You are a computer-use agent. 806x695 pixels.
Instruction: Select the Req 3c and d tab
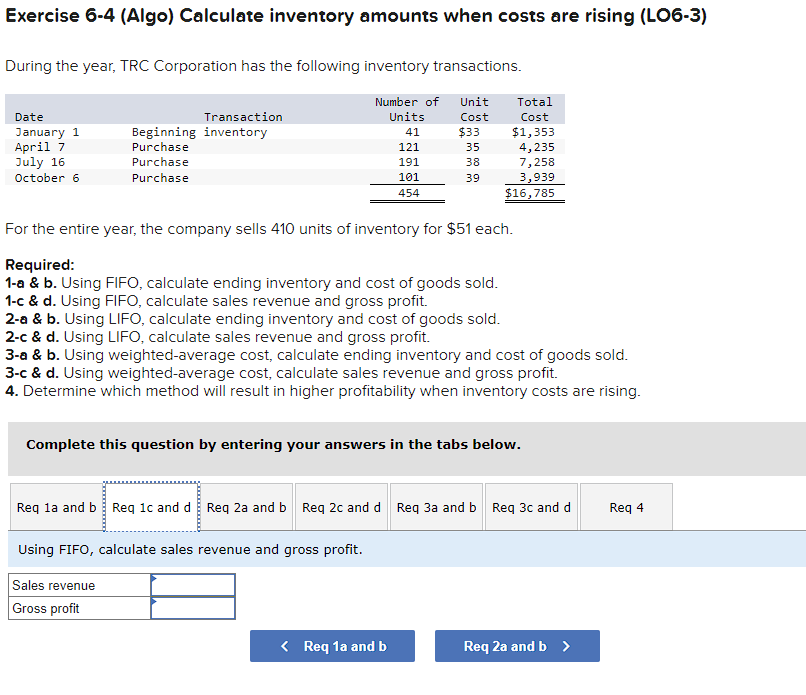click(x=531, y=507)
